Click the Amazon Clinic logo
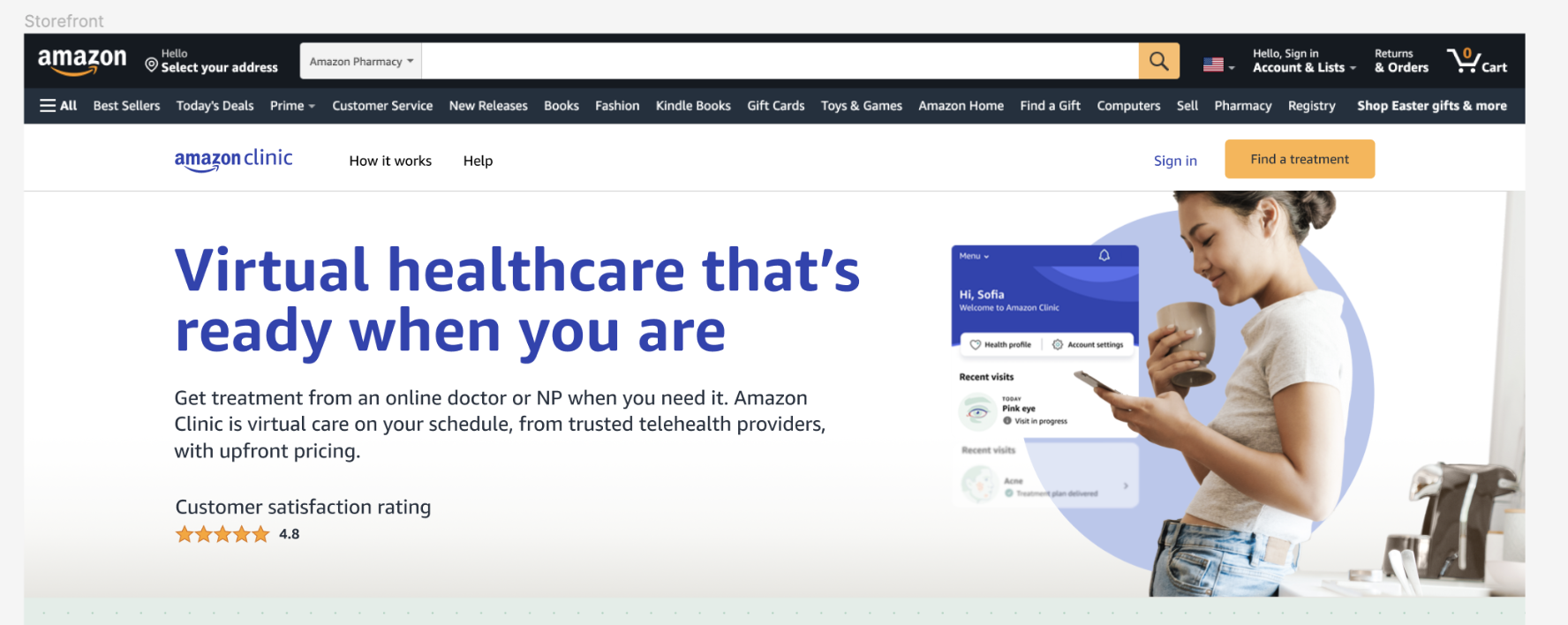 tap(233, 160)
